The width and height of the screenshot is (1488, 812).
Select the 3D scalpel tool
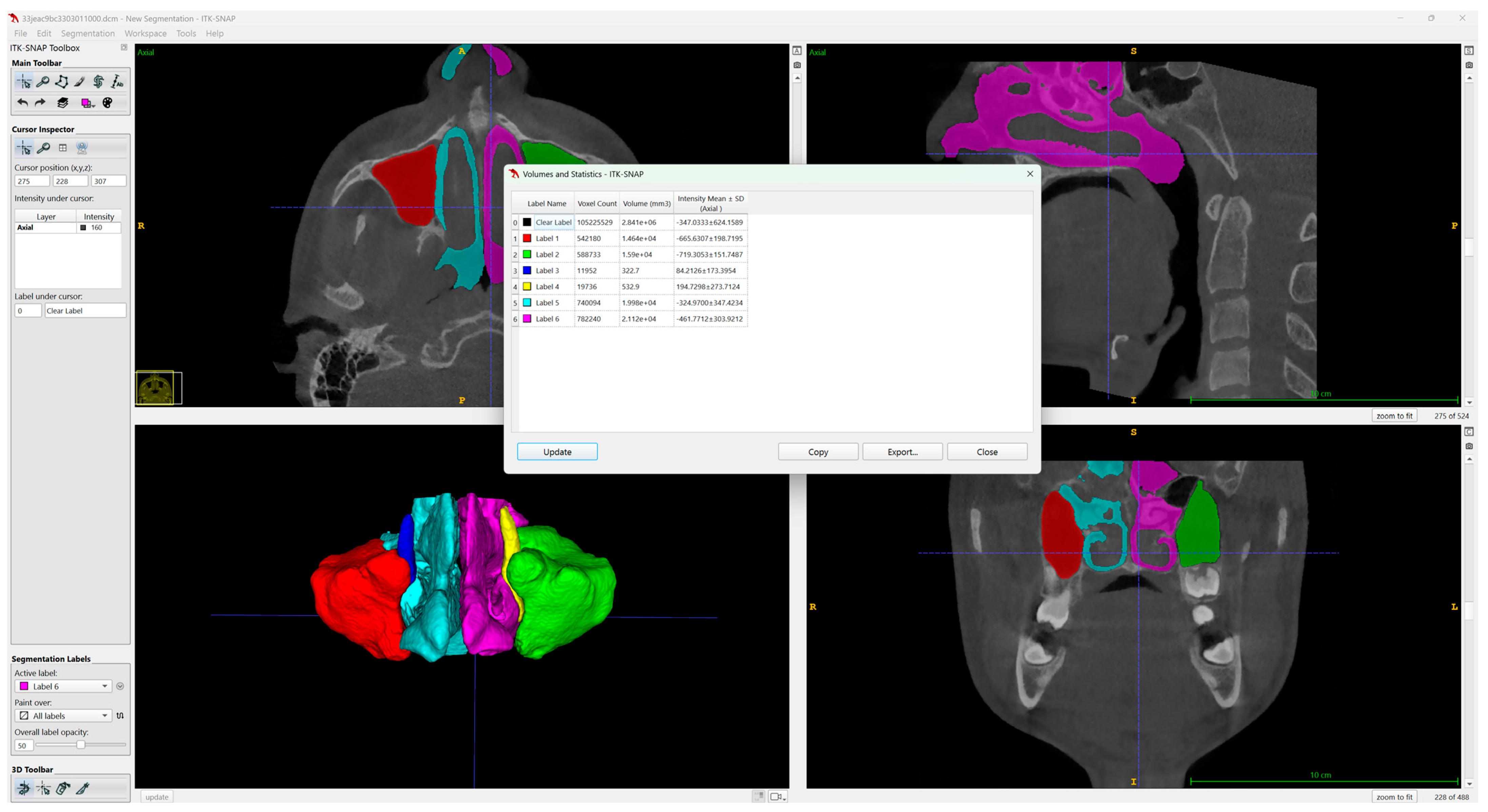83,788
